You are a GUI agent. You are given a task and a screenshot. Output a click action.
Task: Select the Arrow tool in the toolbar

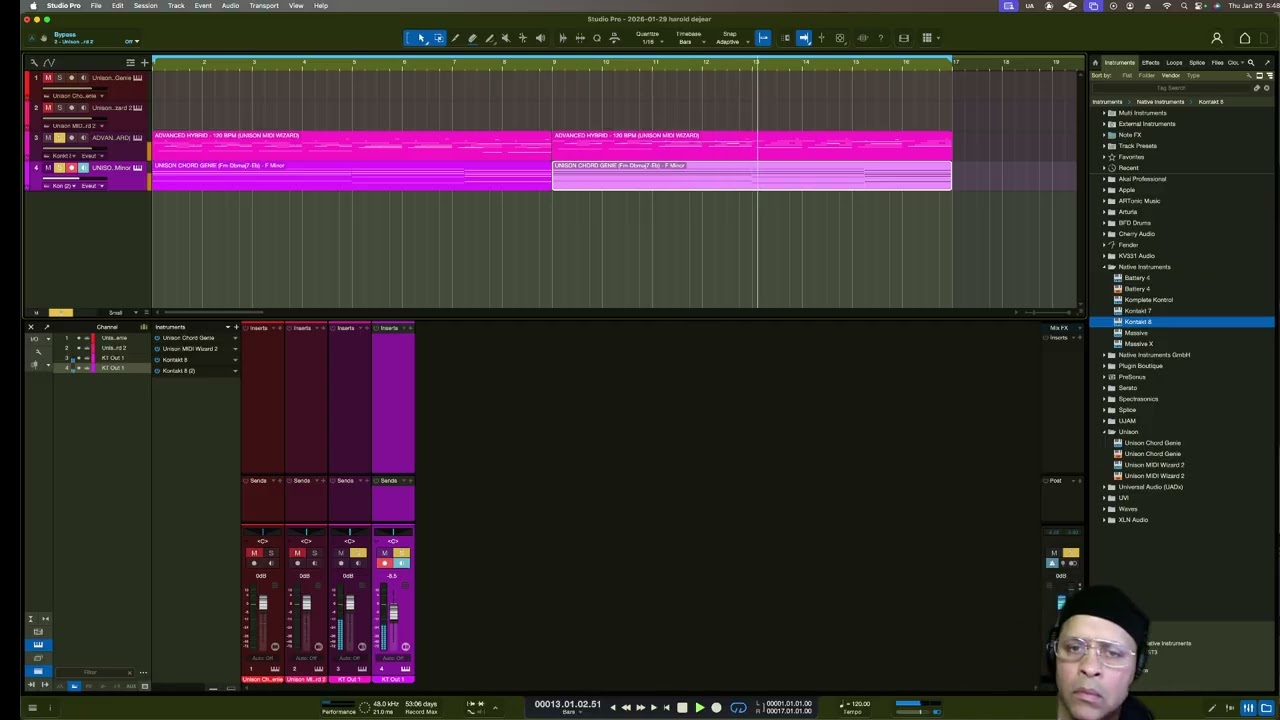pyautogui.click(x=421, y=38)
